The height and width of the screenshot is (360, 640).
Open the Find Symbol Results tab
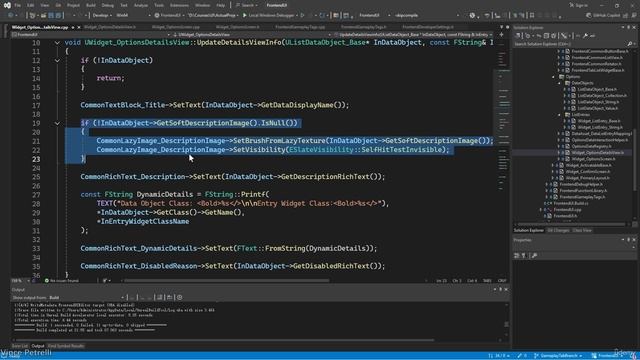coord(66,346)
